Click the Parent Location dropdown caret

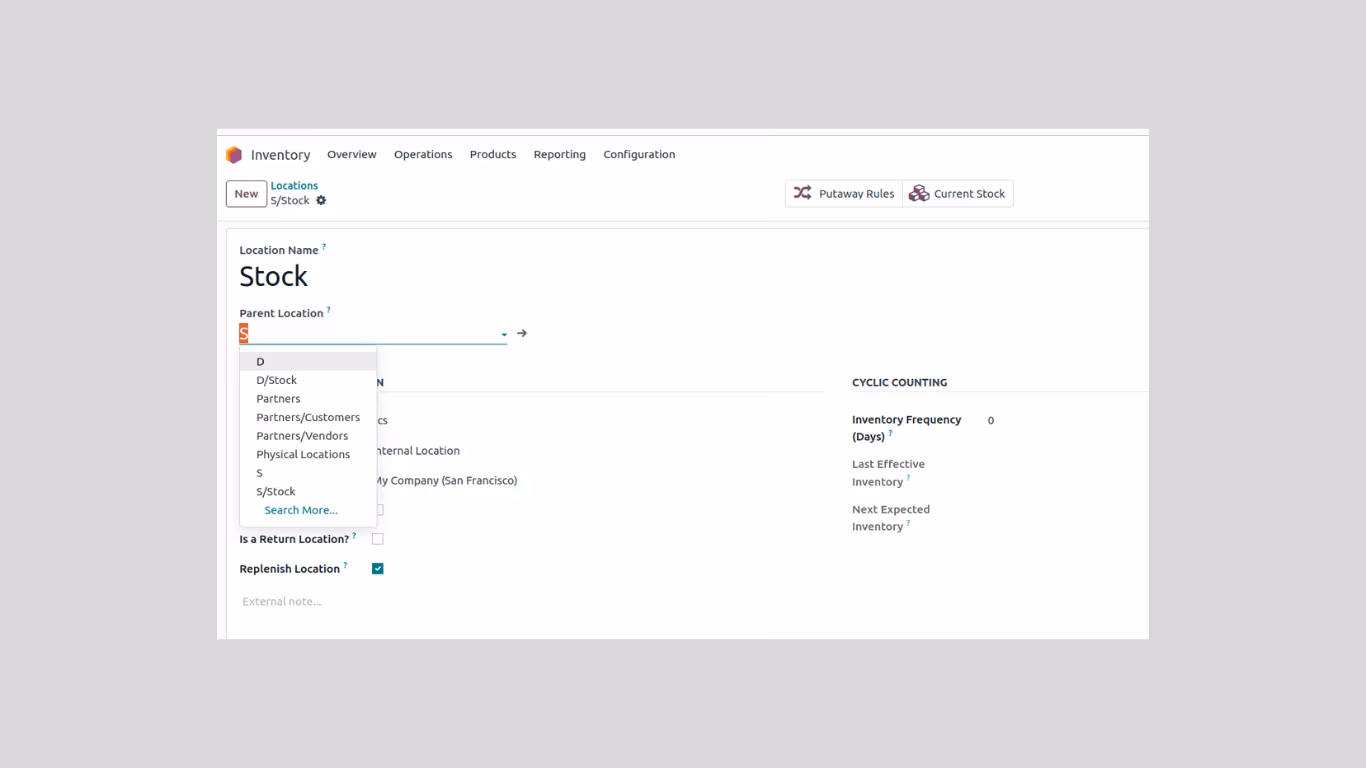point(504,335)
